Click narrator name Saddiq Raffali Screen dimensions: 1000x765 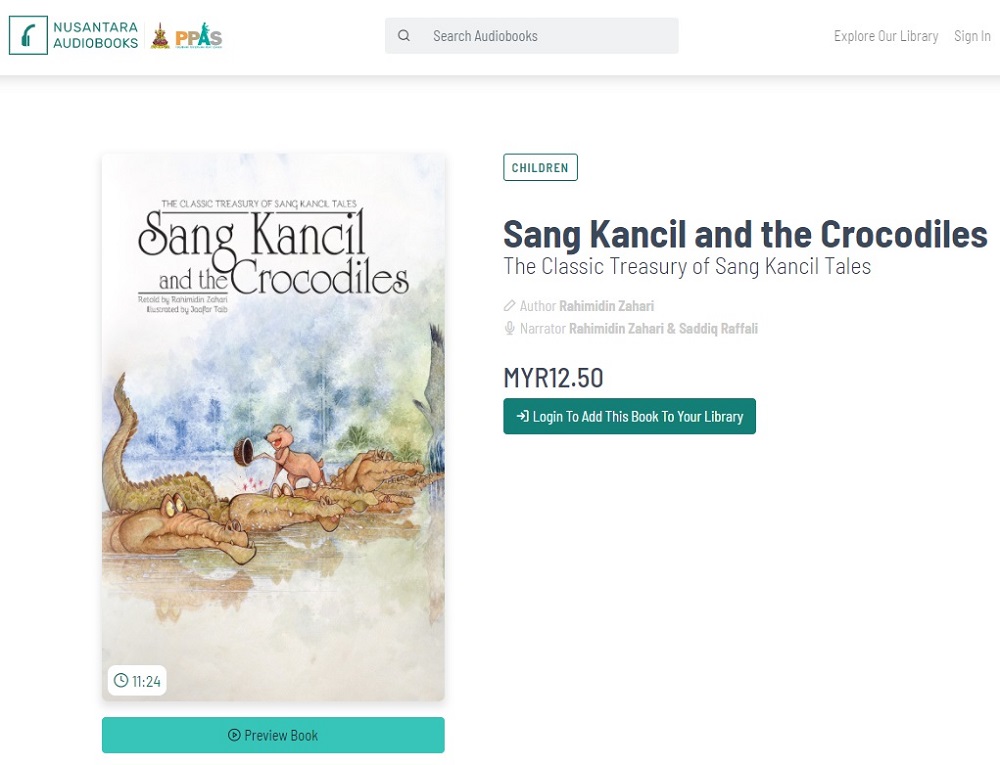click(x=719, y=328)
